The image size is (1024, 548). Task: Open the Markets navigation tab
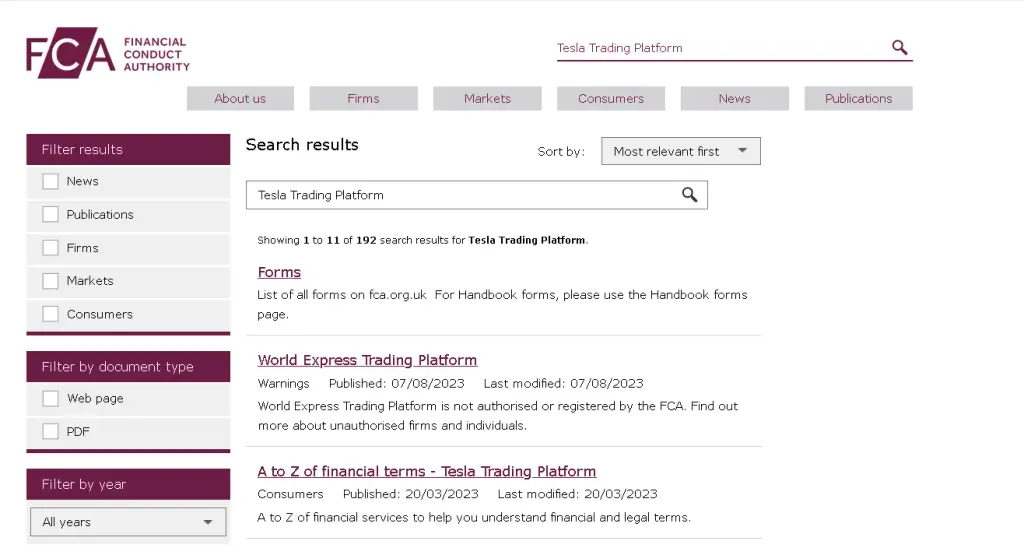click(x=487, y=99)
